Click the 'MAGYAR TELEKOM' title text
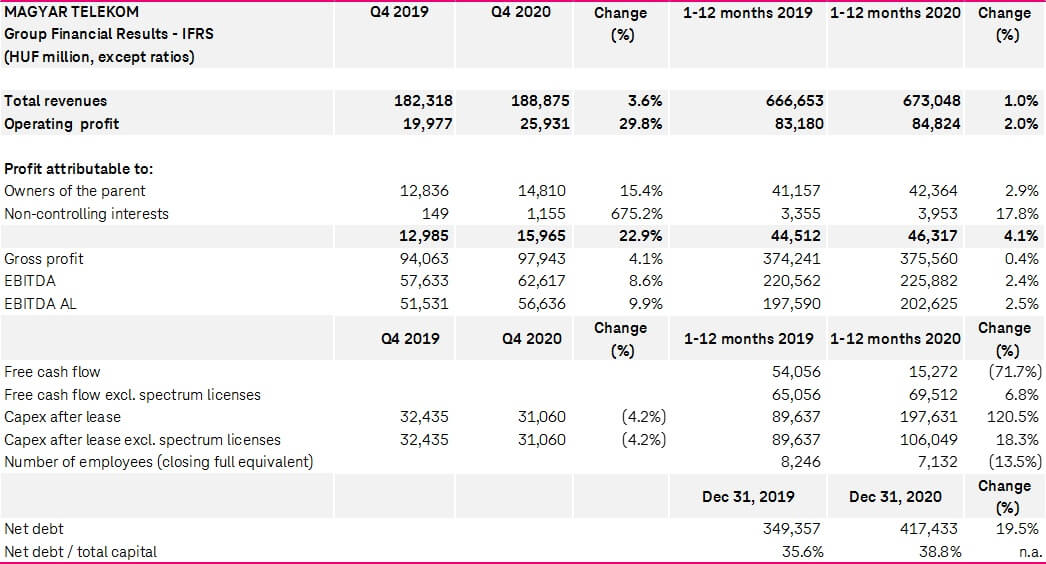 pos(71,11)
